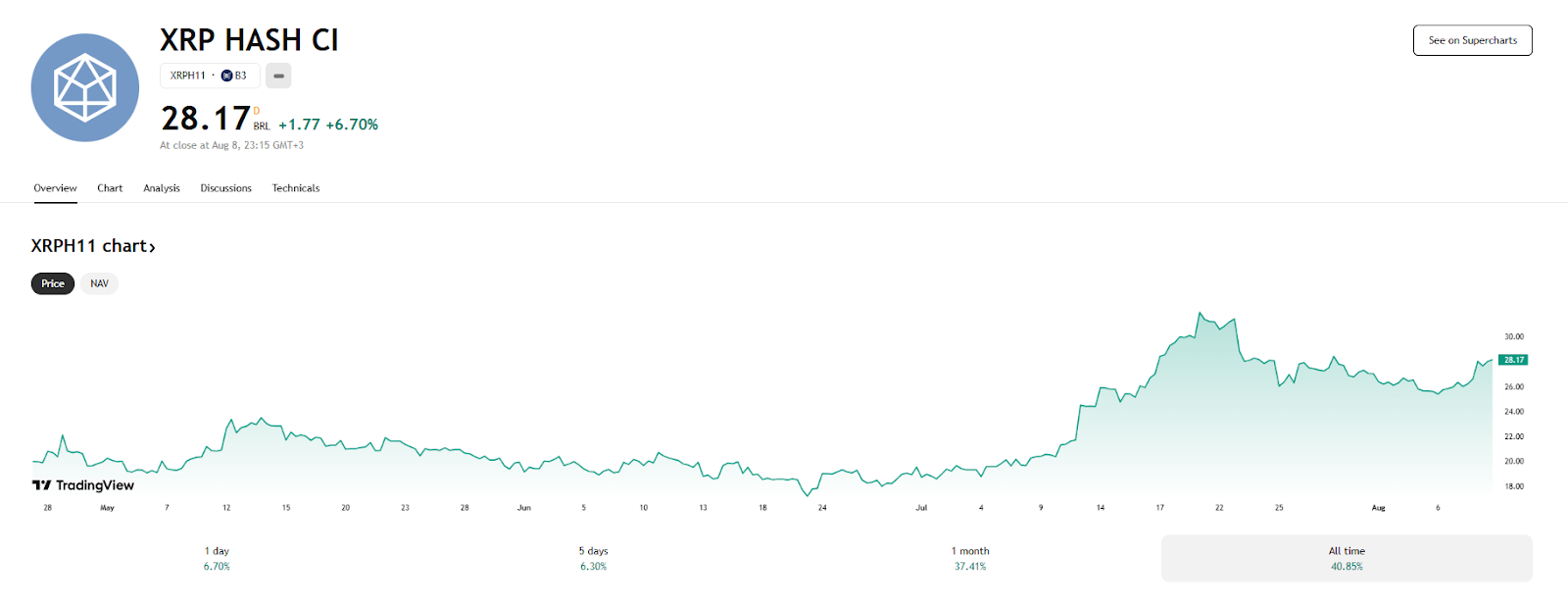Click the B3 exchange icon badge

tap(227, 76)
